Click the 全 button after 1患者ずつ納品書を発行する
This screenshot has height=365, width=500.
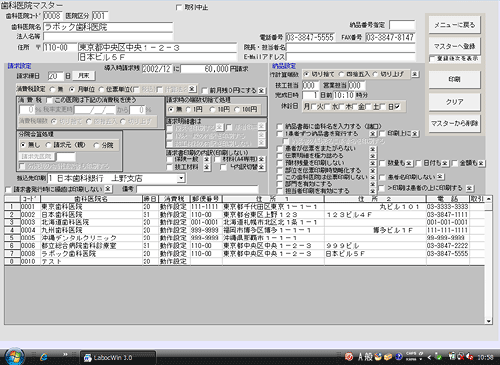pos(373,134)
